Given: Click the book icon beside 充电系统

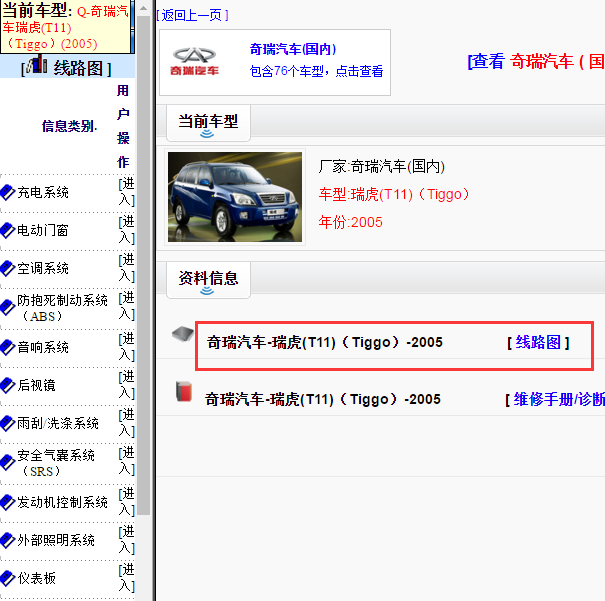Looking at the screenshot, I should (x=7, y=192).
